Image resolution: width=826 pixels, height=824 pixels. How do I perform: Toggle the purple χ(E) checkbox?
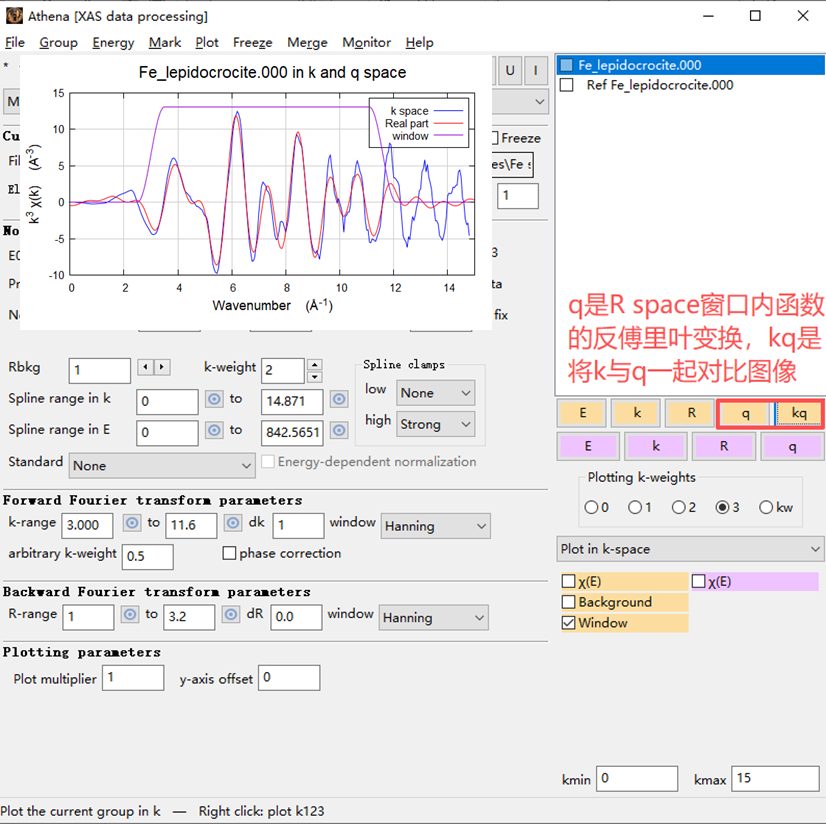pyautogui.click(x=699, y=581)
